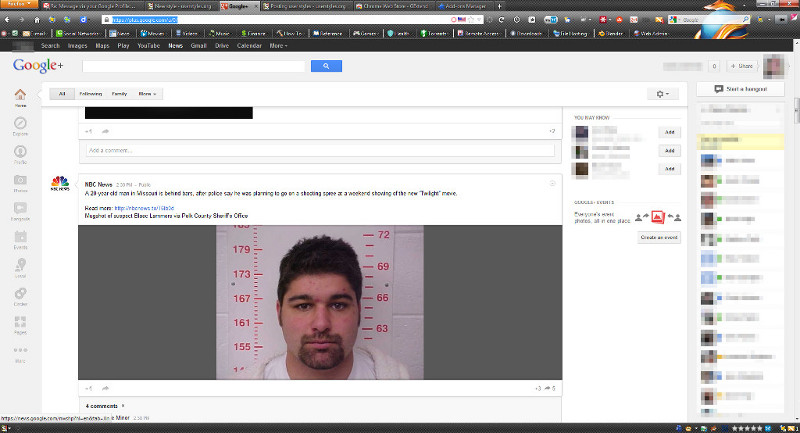Add the third suggested person

pos(669,168)
